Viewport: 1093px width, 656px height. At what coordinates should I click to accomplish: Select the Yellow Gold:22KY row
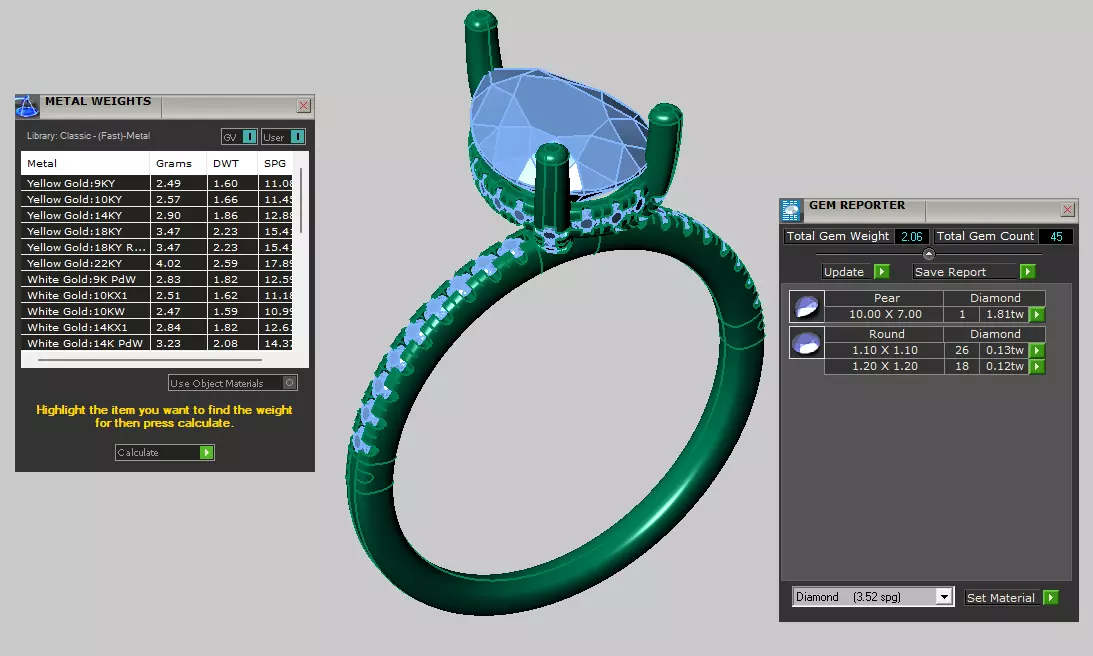tap(157, 264)
